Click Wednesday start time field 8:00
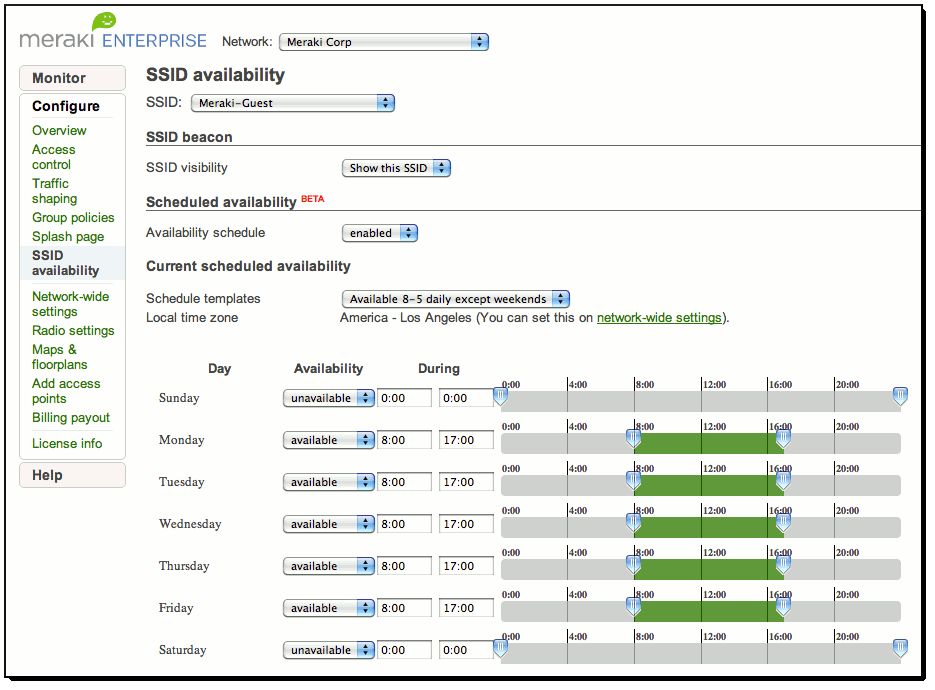The width and height of the screenshot is (935, 690). [404, 524]
